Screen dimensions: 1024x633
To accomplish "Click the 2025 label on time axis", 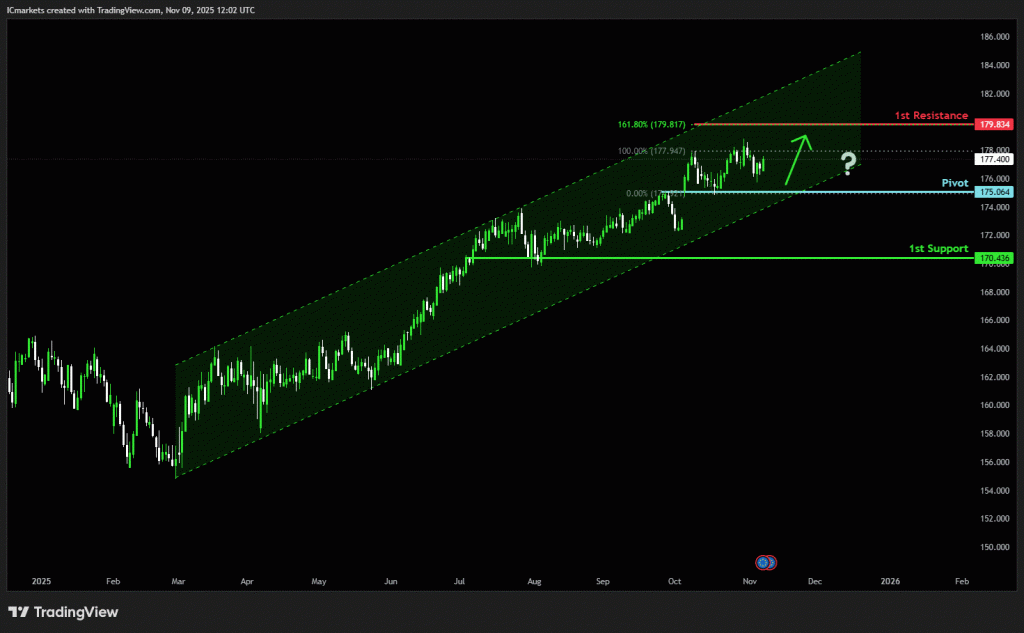I will pyautogui.click(x=40, y=580).
